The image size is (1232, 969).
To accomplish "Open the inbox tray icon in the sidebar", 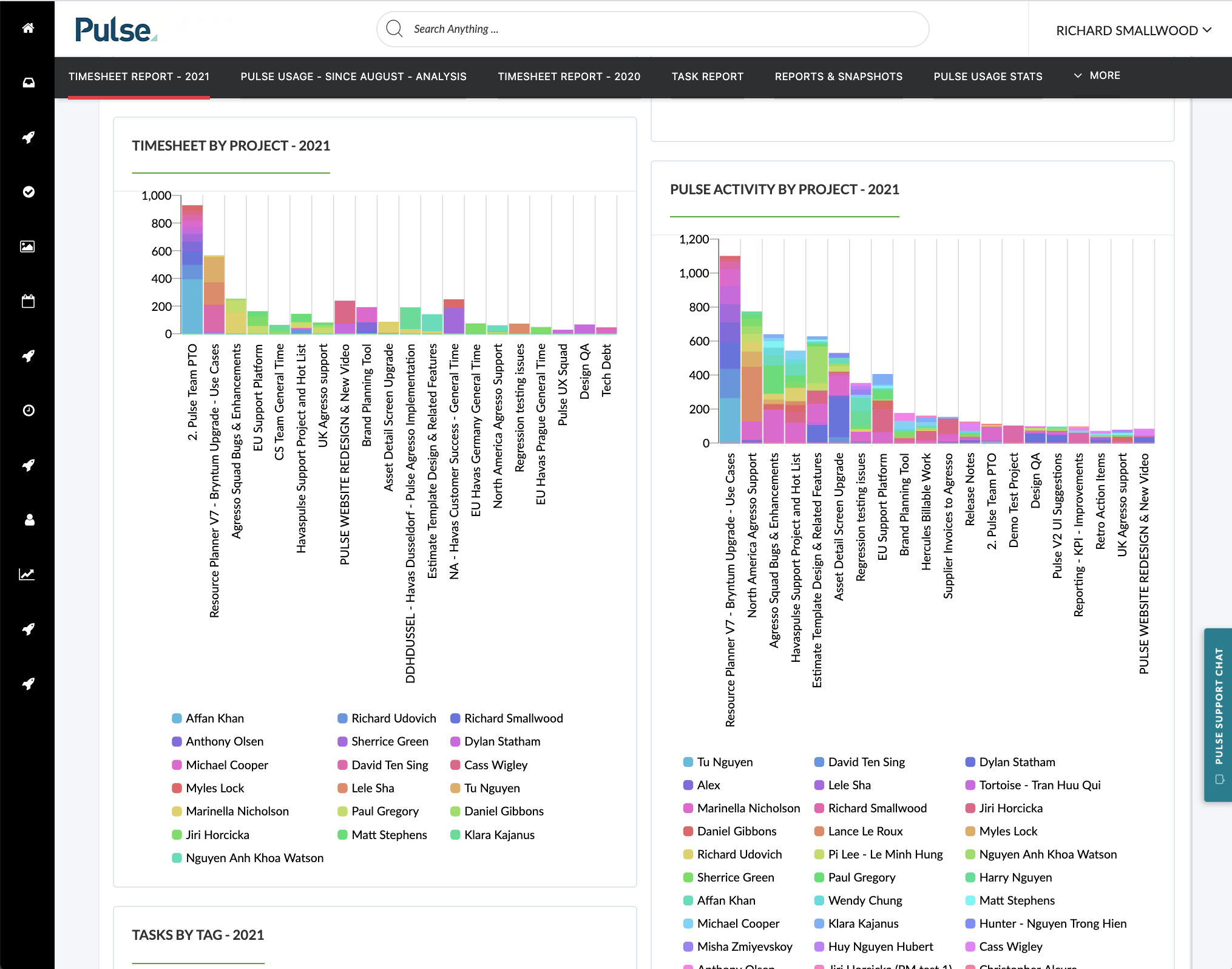I will (28, 83).
